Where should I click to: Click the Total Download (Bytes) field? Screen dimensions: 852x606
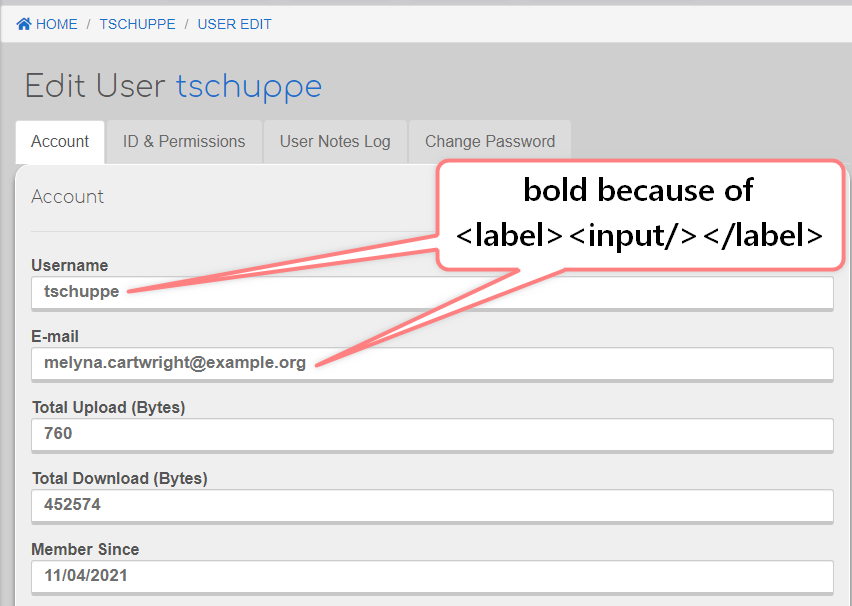(432, 506)
